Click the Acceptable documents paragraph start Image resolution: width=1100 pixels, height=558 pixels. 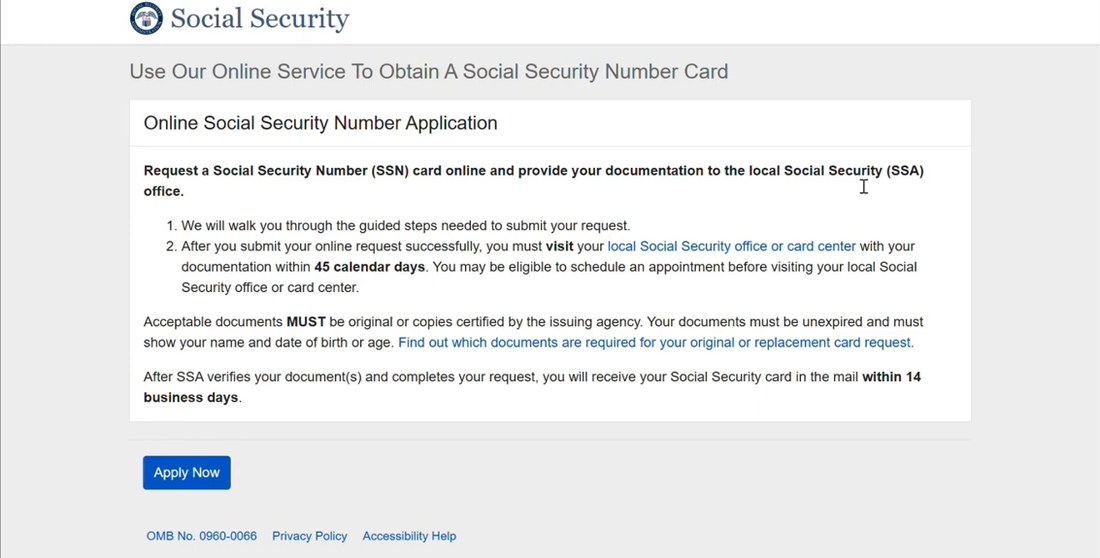click(213, 321)
